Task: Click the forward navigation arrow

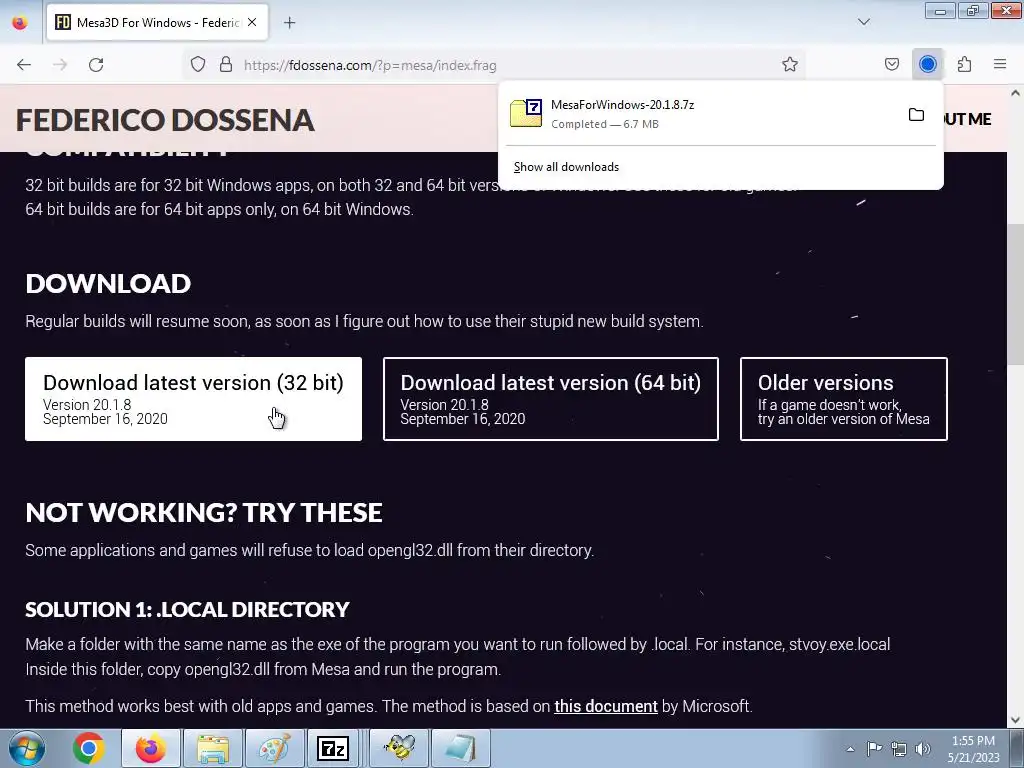Action: coord(60,65)
